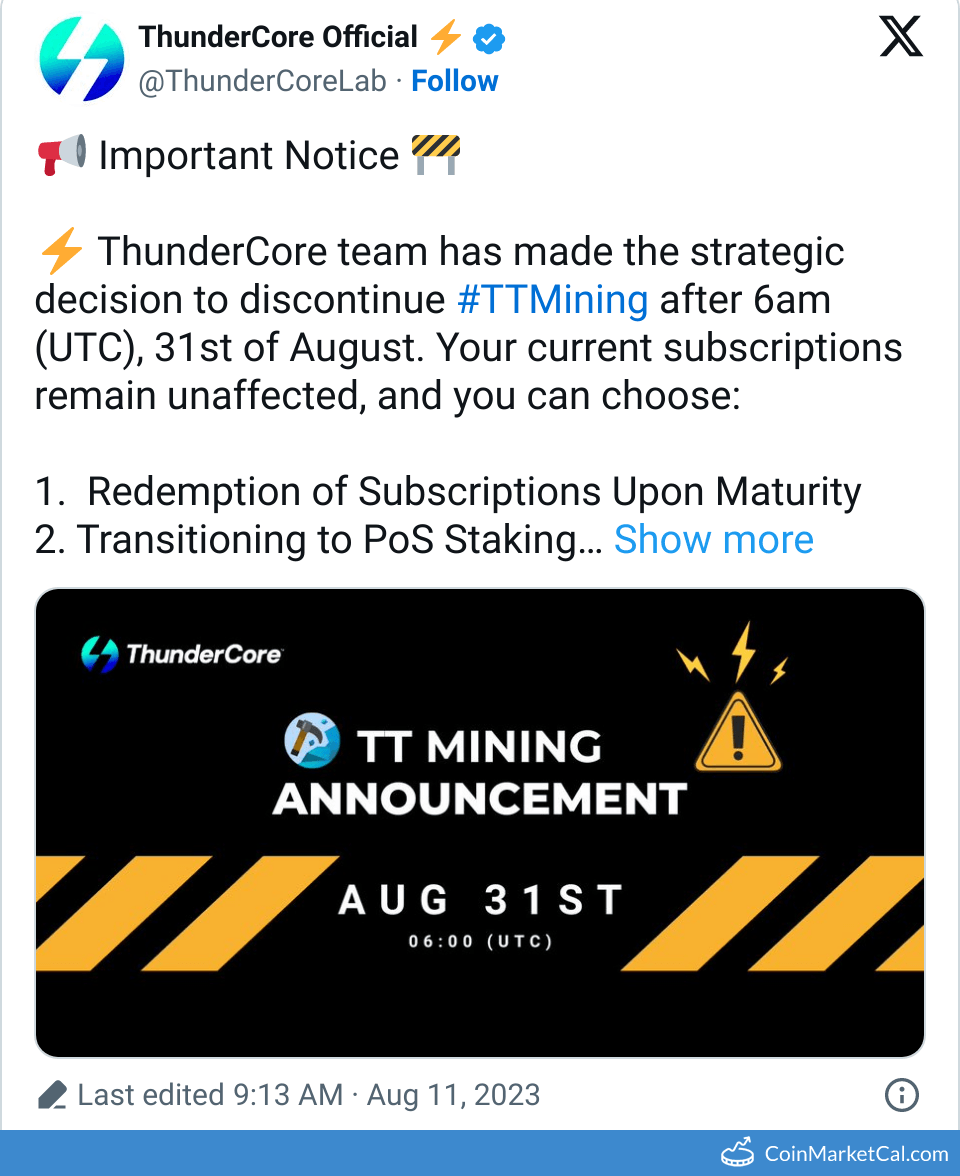Click the CoinMarketCal logo icon
Image resolution: width=960 pixels, height=1176 pixels.
coord(737,1154)
